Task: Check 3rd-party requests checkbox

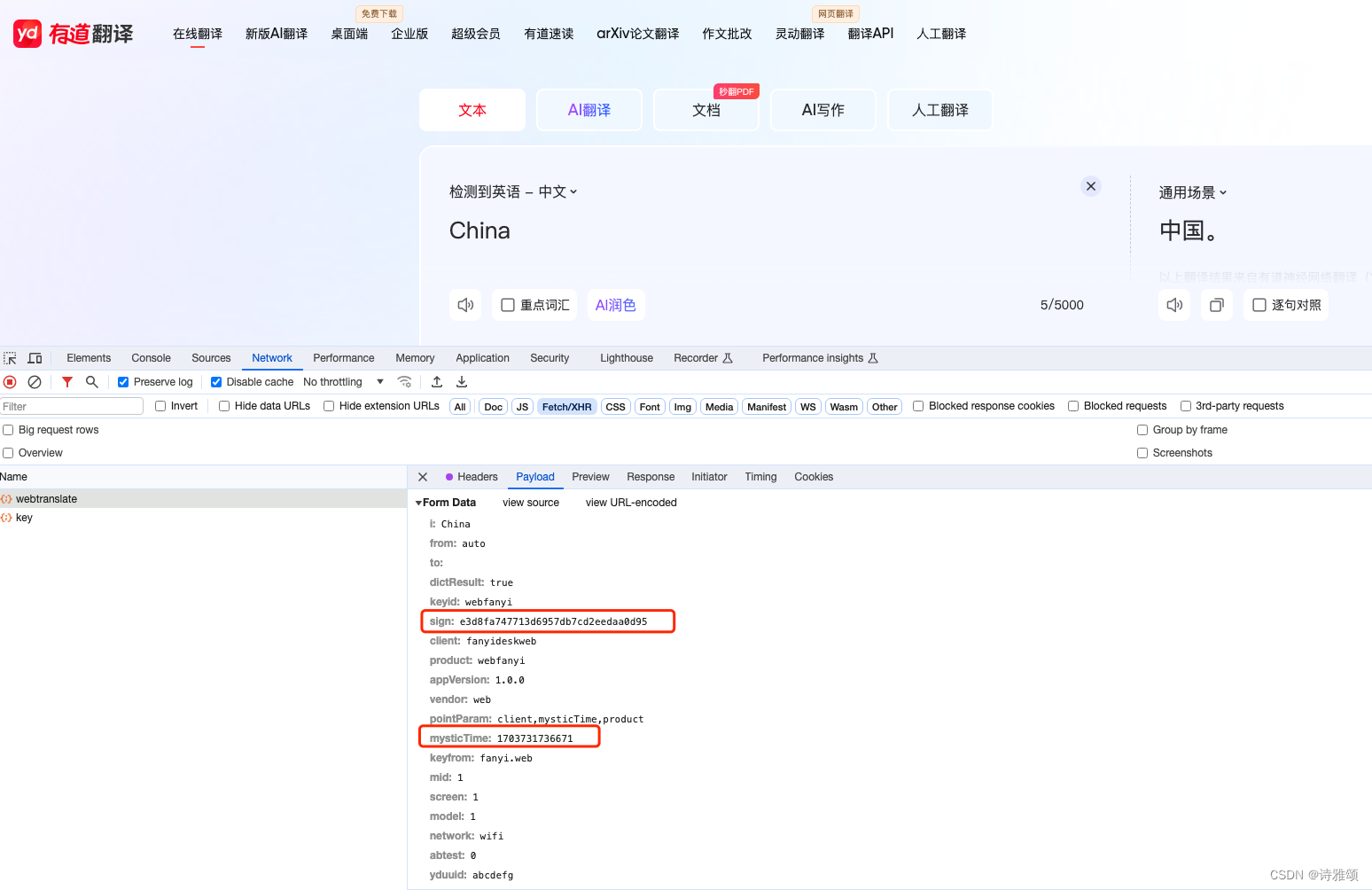Action: [x=1186, y=406]
